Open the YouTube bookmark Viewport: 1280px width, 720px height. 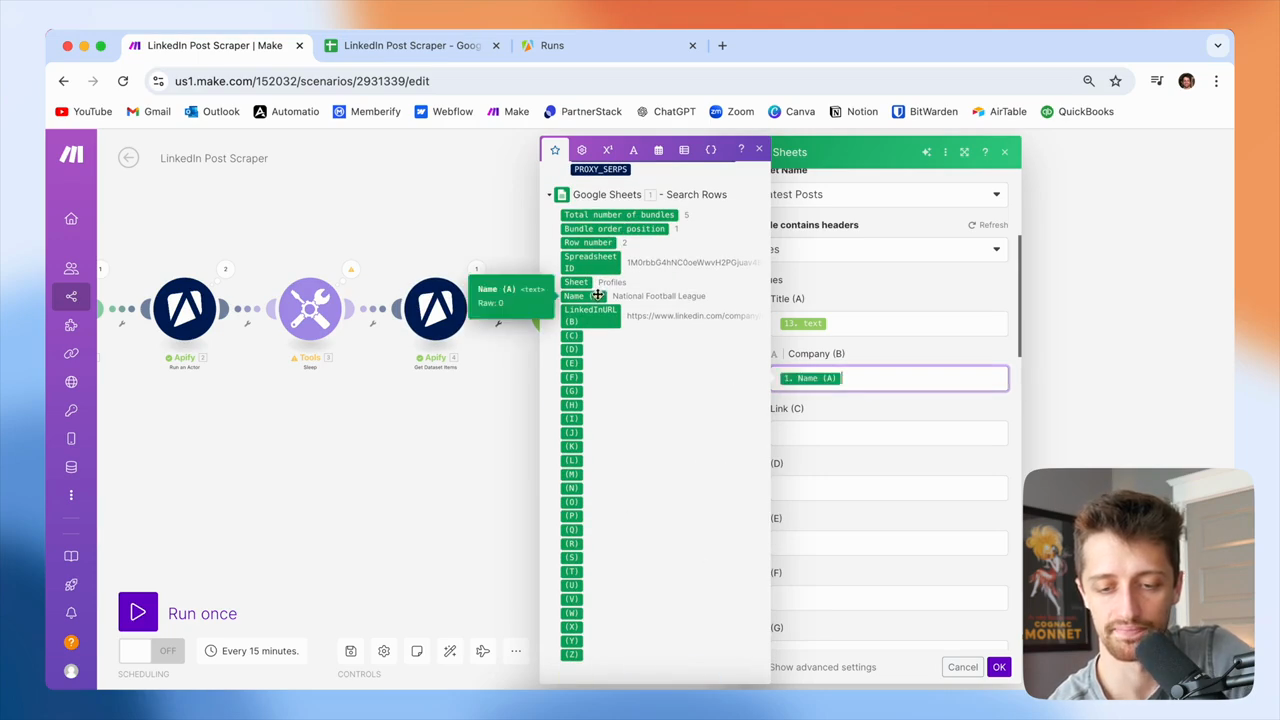click(84, 112)
